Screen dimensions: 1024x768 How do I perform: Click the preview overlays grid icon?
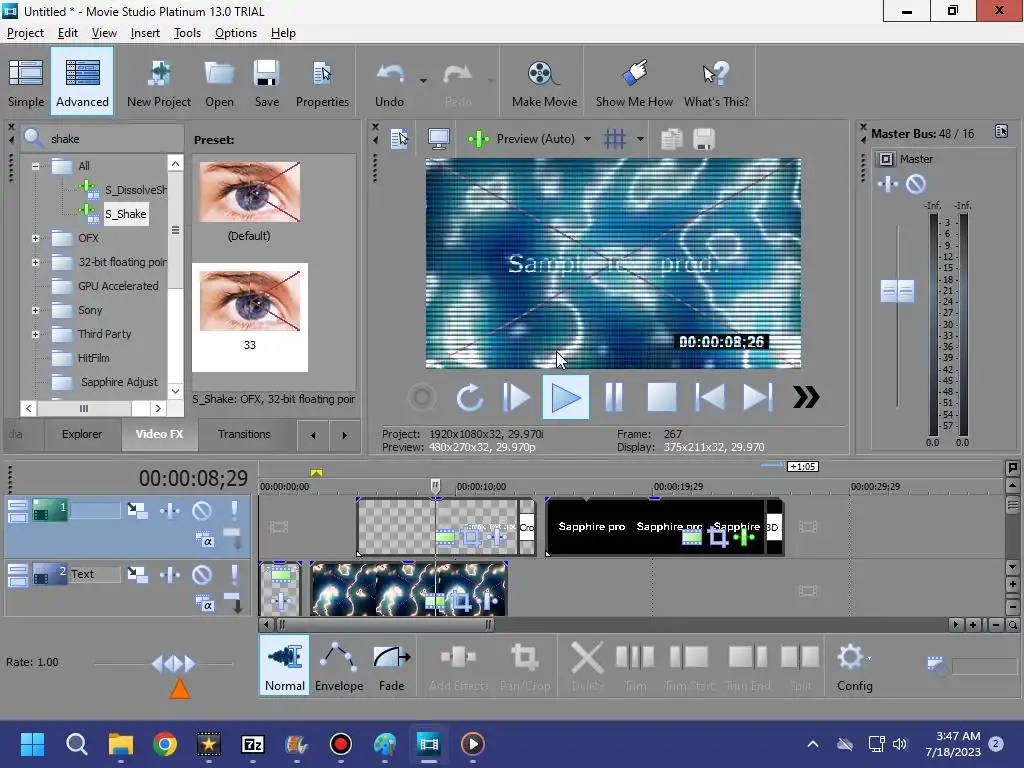[x=615, y=138]
